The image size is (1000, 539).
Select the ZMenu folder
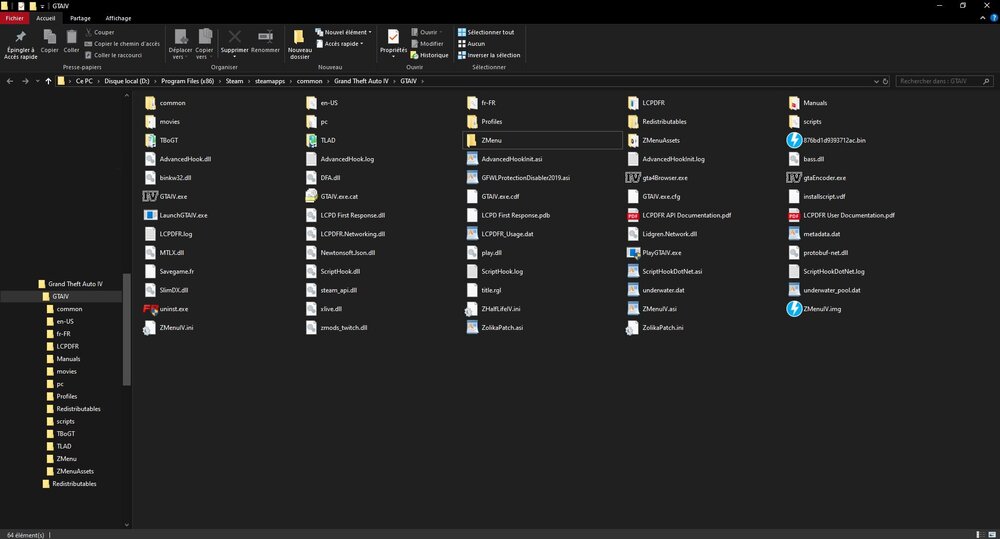[542, 140]
